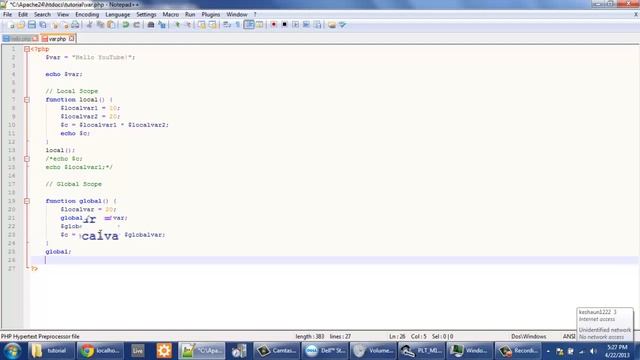Collapse the <?php block fold on line 1
Image resolution: width=640 pixels, height=360 pixels.
click(x=27, y=49)
